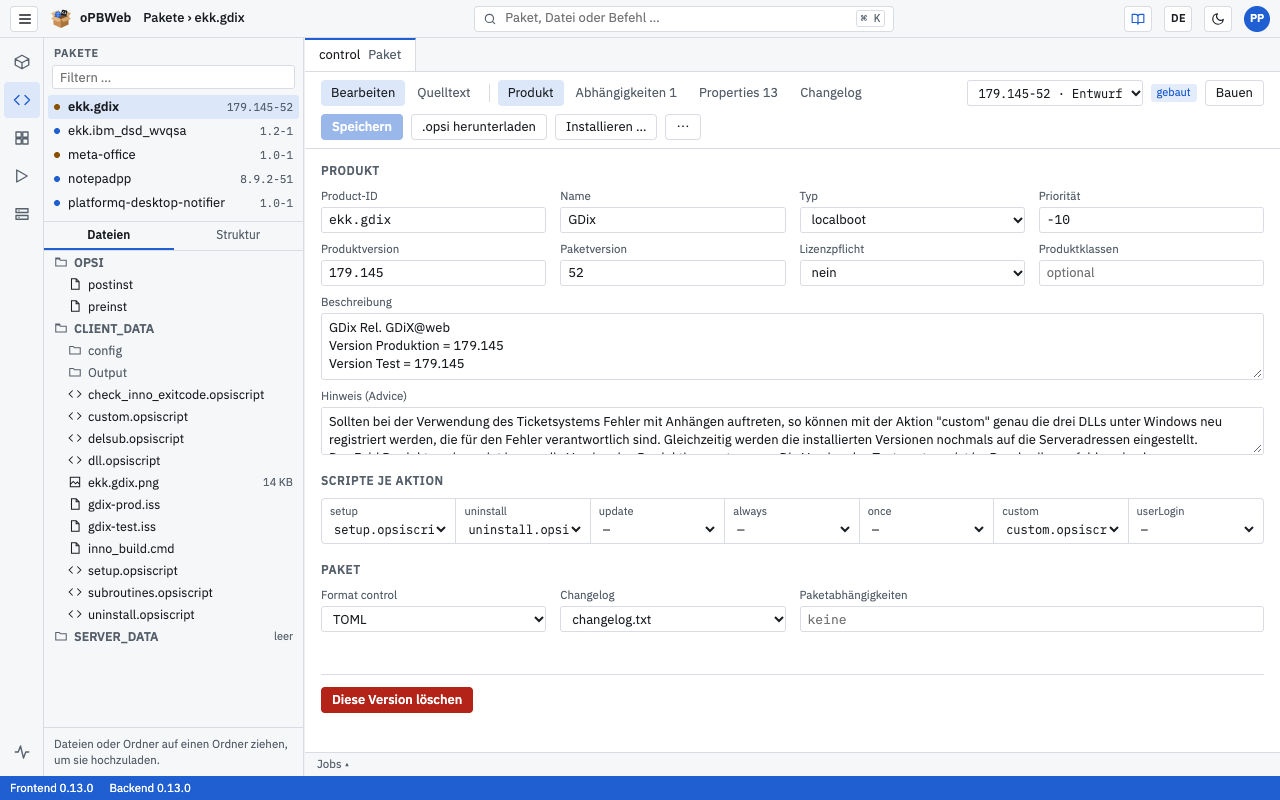1280x800 pixels.
Task: Open the Lizenzpflicht dropdown
Action: point(912,273)
